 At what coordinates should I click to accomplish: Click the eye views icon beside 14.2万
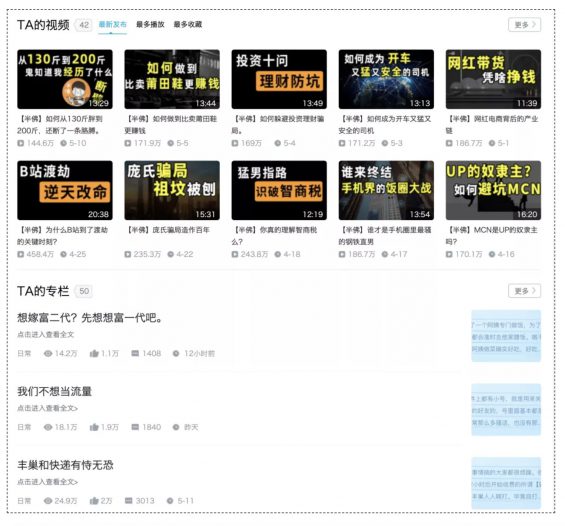pos(48,353)
